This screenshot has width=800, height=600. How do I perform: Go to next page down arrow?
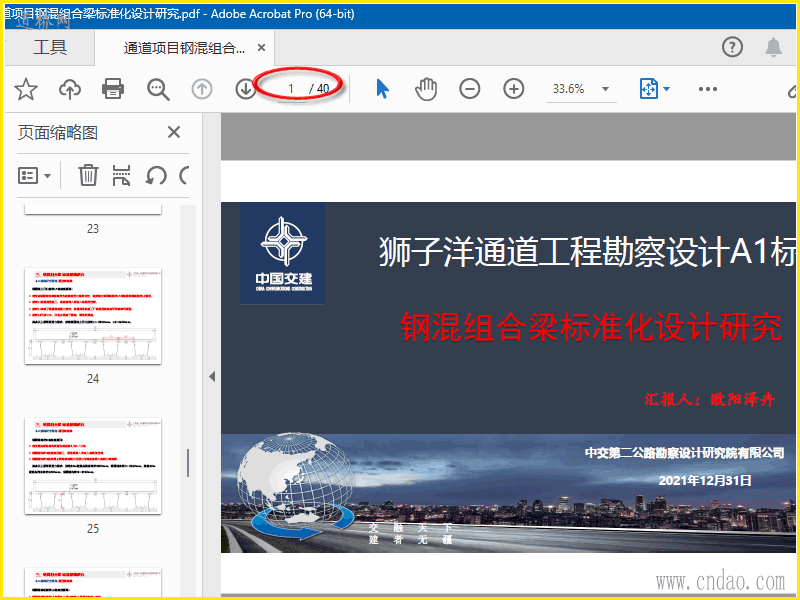click(245, 89)
